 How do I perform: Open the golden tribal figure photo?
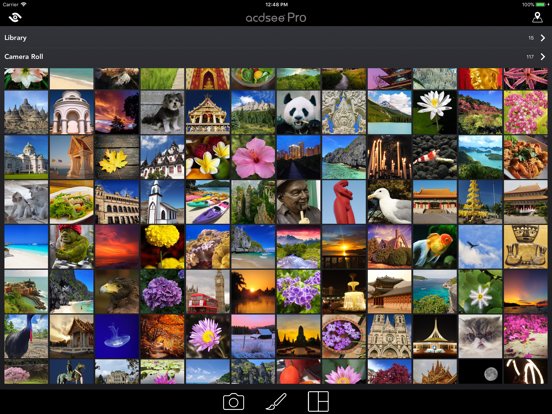coord(526,247)
